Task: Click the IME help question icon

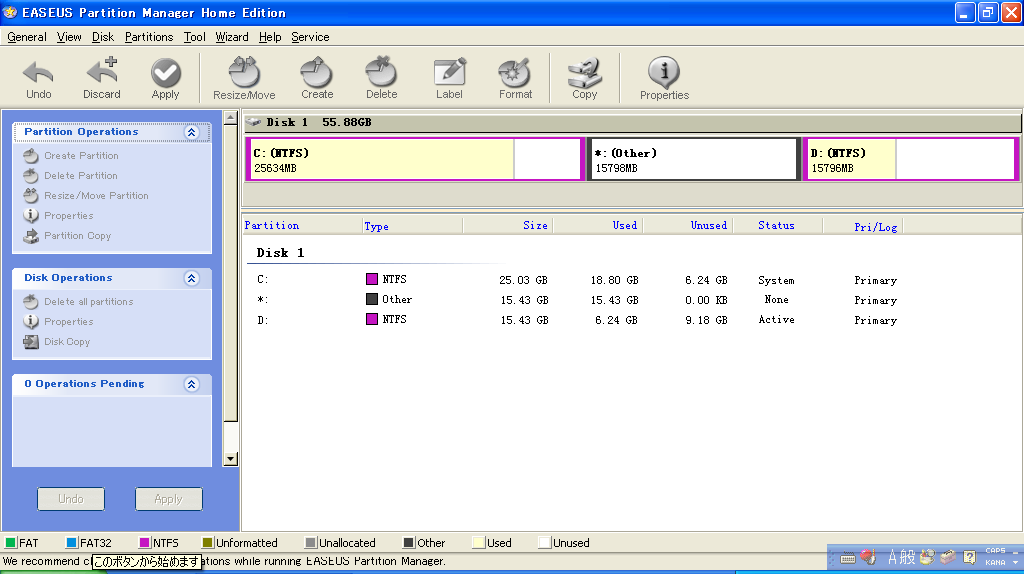Action: 970,557
